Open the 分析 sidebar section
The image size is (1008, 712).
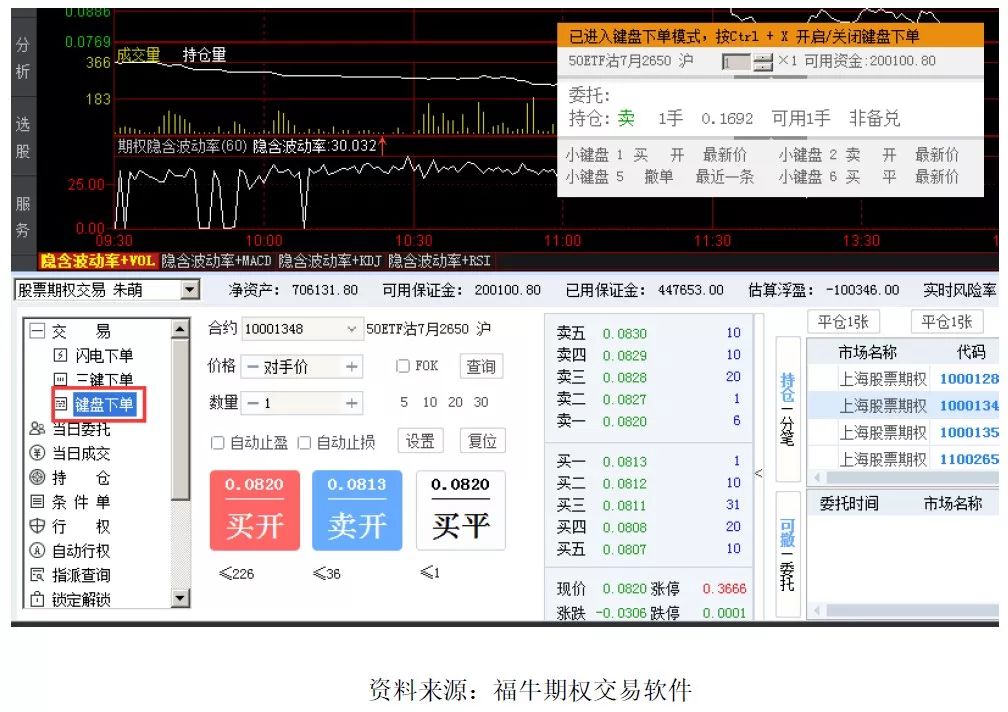point(23,58)
